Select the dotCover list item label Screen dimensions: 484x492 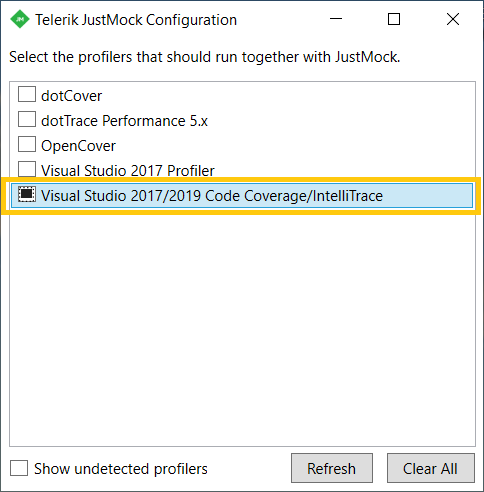click(71, 96)
